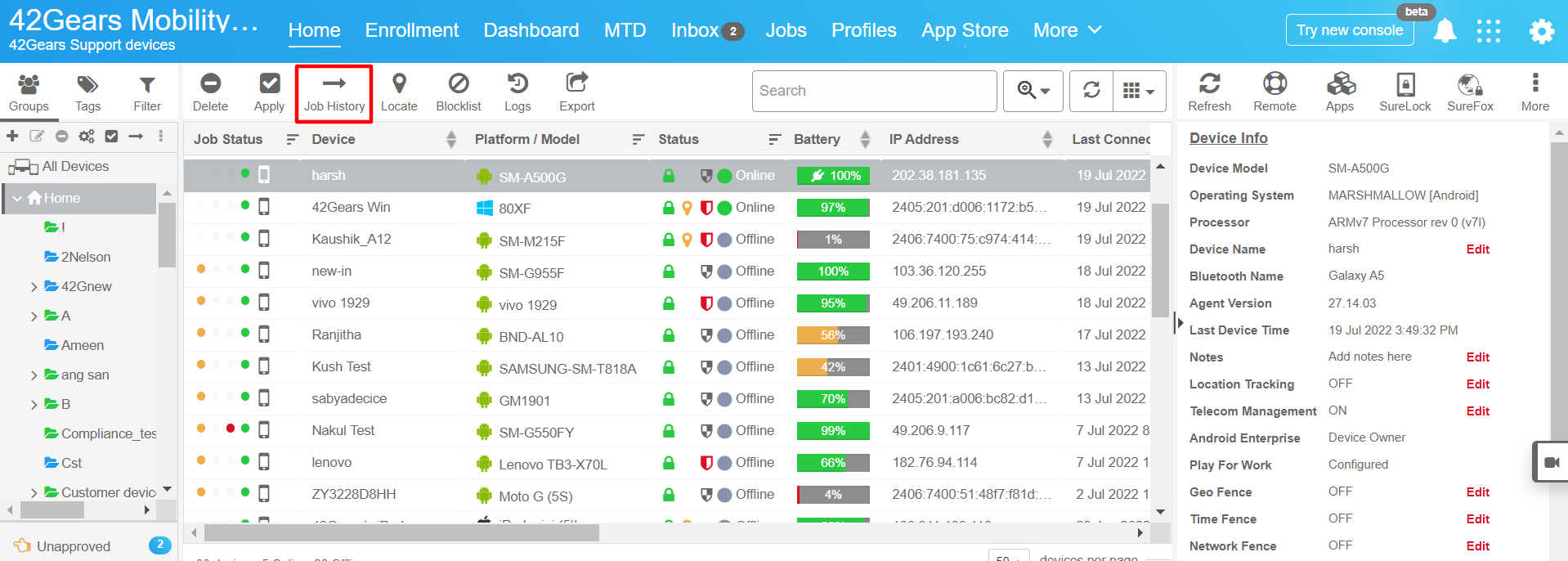Open Platform / Model column filter
The height and width of the screenshot is (561, 1568).
click(x=638, y=140)
